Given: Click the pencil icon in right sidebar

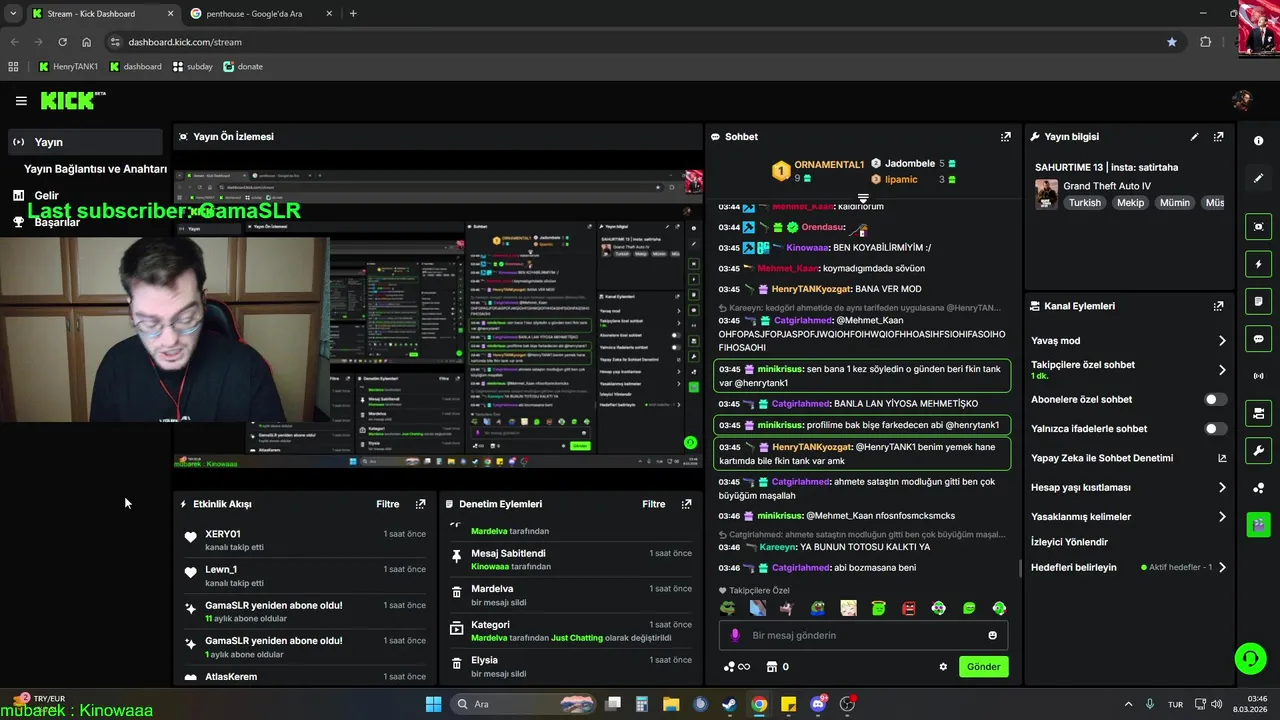Looking at the screenshot, I should tap(1258, 178).
